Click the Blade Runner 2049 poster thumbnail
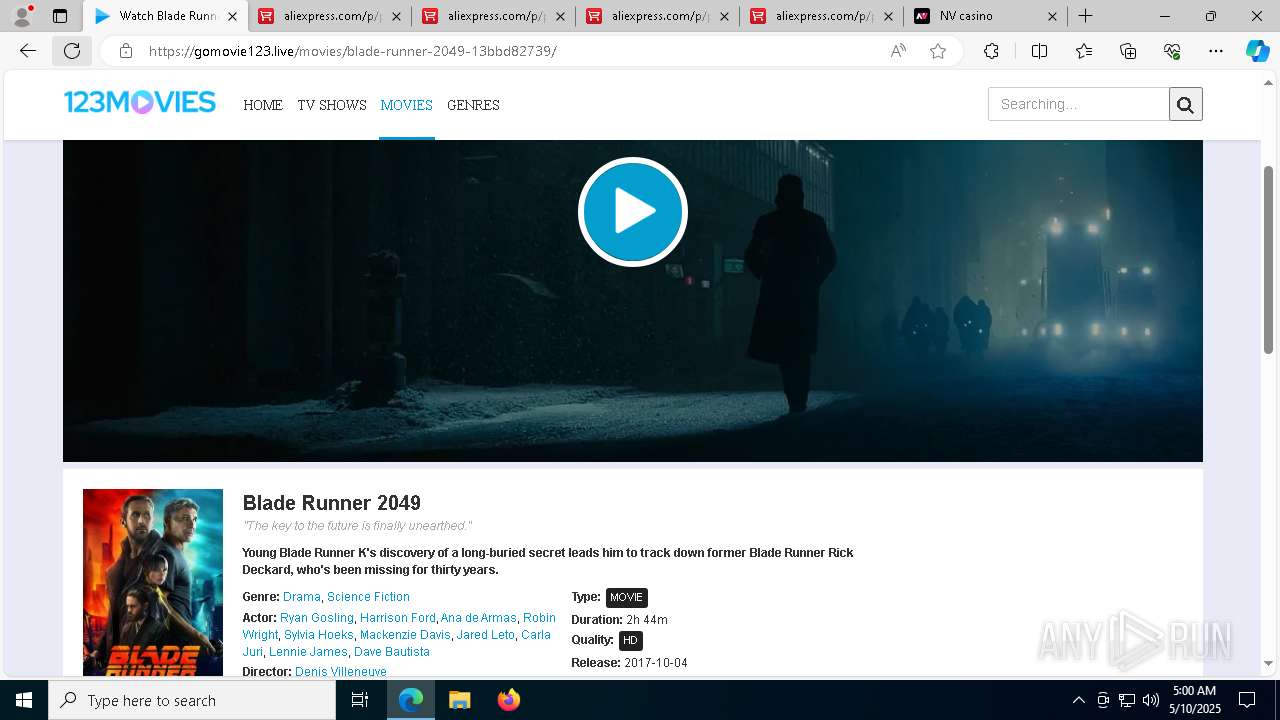The width and height of the screenshot is (1280, 720). click(x=153, y=582)
